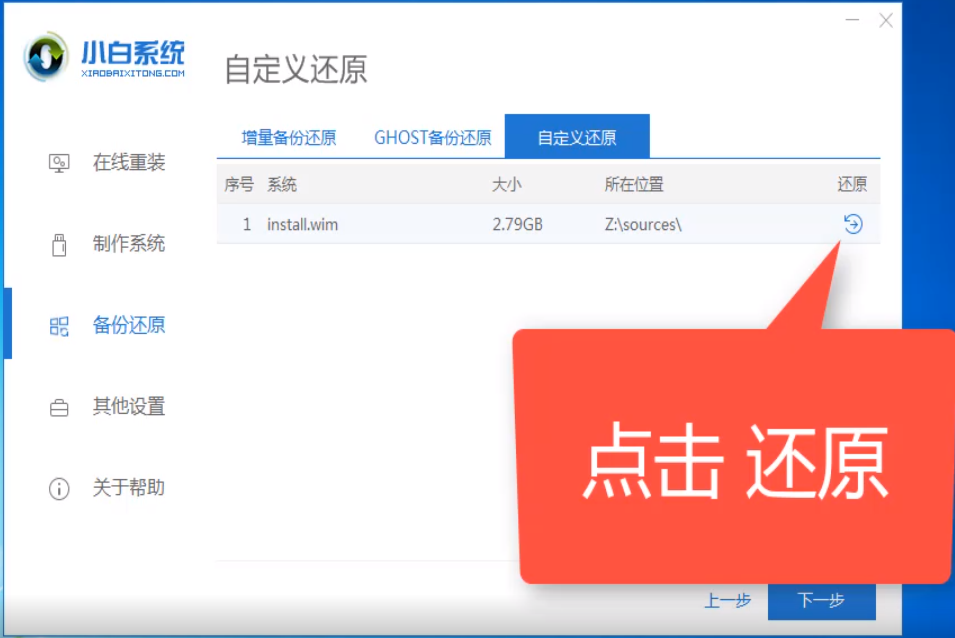
Task: Click the restore arrow icon for install.wim
Action: tap(851, 224)
